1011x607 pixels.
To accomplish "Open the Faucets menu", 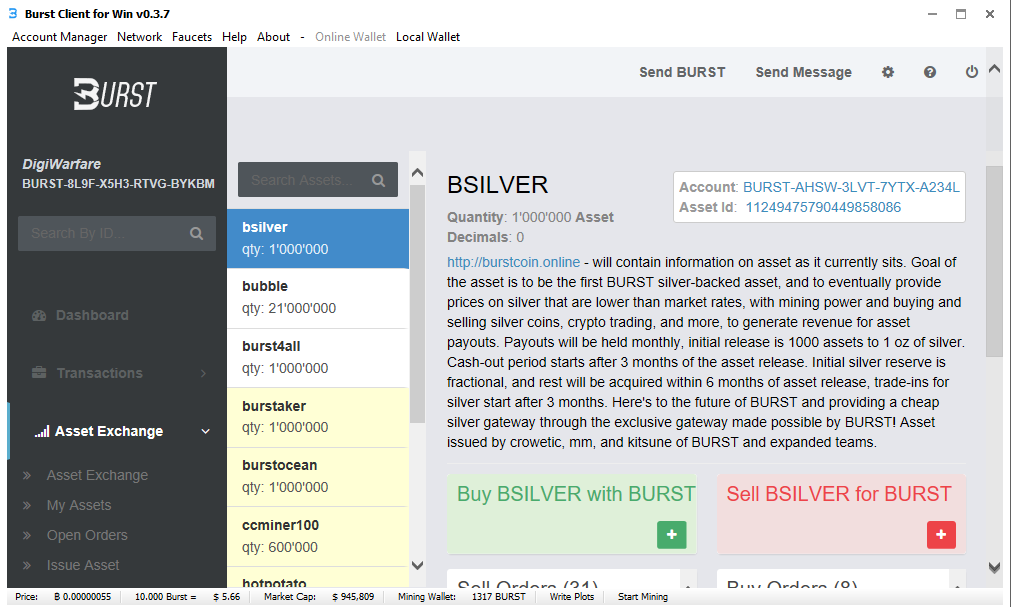I will [x=191, y=37].
